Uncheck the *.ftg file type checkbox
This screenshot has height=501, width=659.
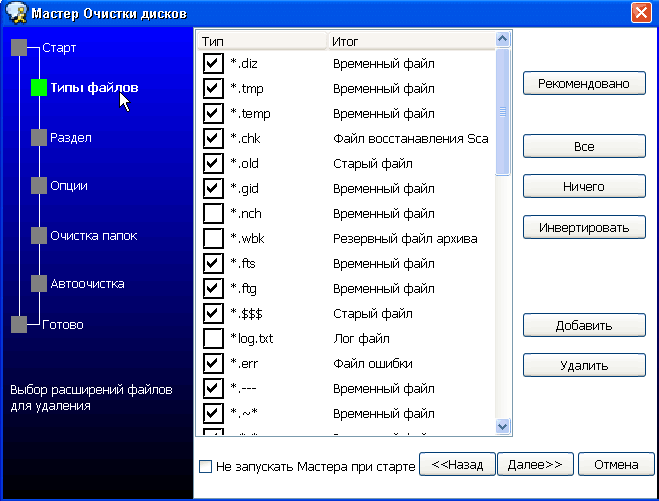pos(213,288)
